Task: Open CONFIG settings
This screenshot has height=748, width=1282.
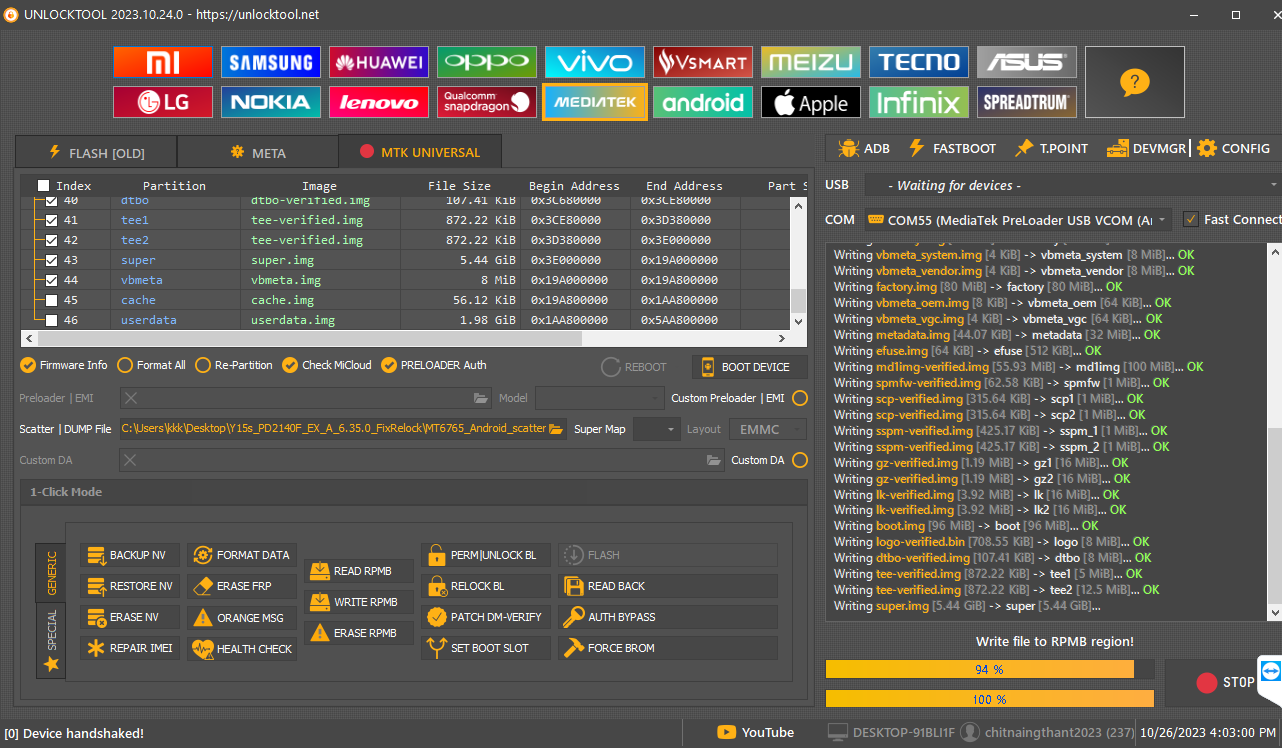Action: click(1233, 148)
